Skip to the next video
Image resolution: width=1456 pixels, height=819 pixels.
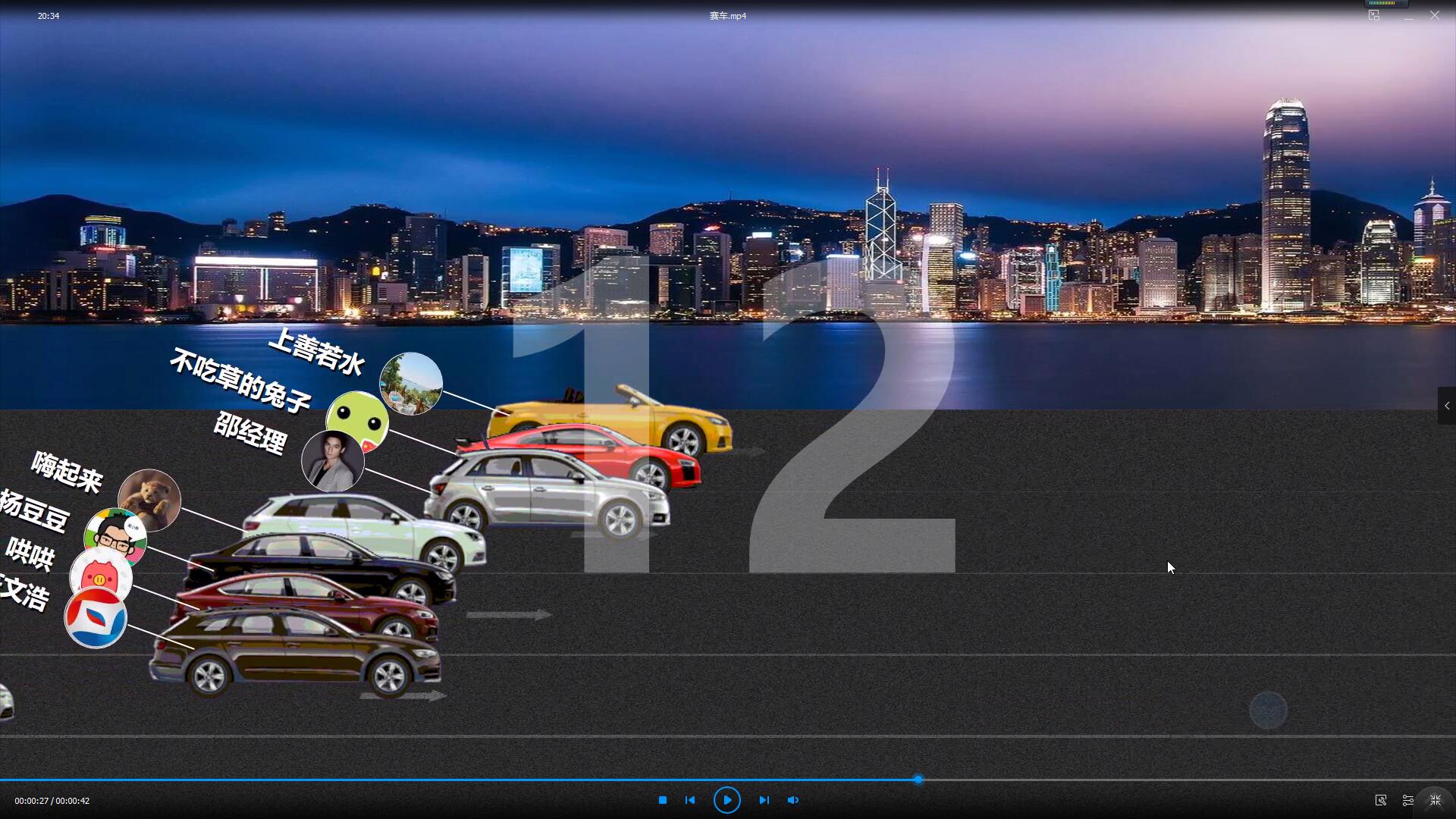click(764, 800)
